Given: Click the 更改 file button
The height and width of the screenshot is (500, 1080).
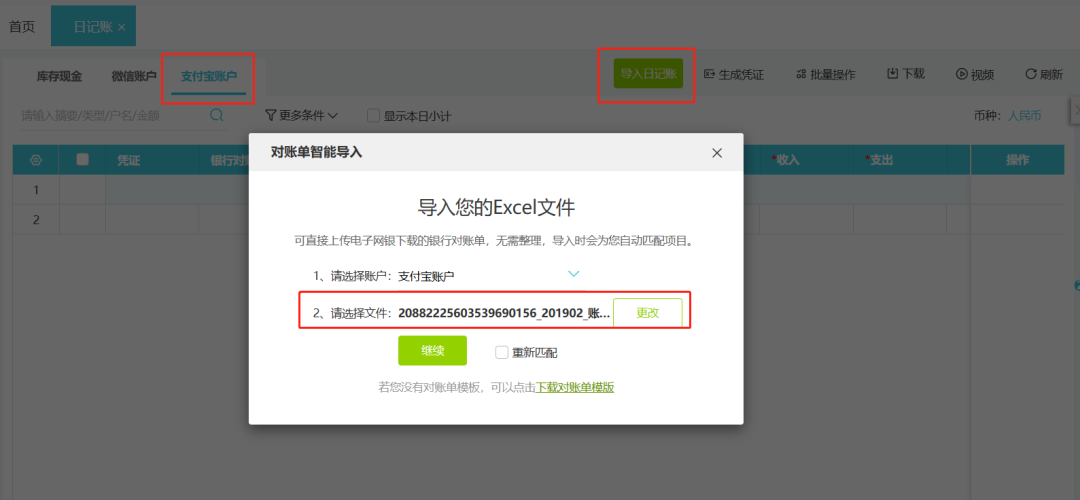Looking at the screenshot, I should pyautogui.click(x=647, y=313).
